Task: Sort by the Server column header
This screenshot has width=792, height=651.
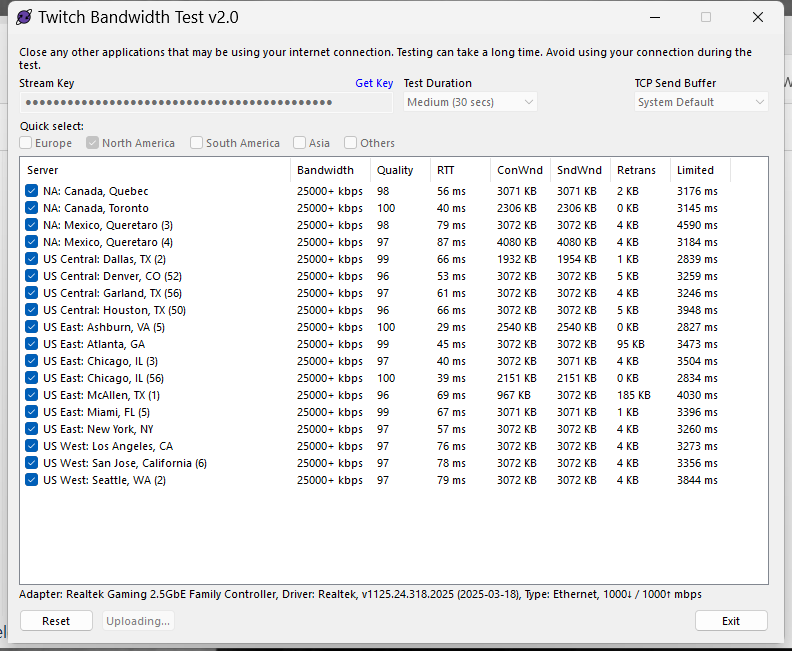Action: (x=155, y=170)
